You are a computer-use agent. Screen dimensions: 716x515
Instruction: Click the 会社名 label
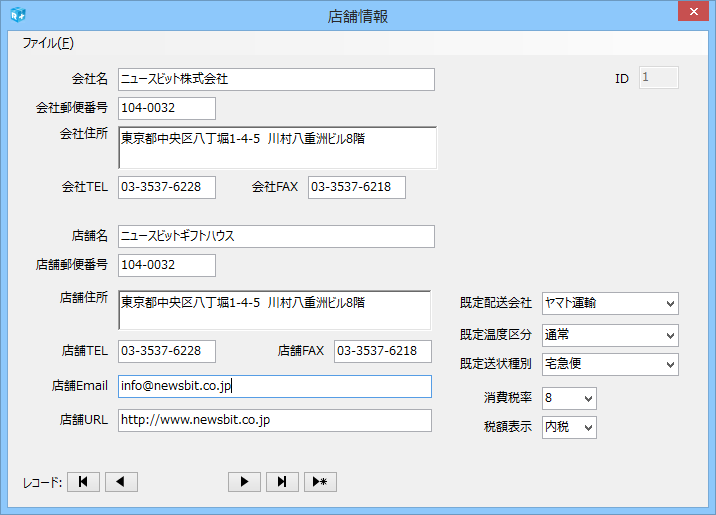click(x=90, y=79)
